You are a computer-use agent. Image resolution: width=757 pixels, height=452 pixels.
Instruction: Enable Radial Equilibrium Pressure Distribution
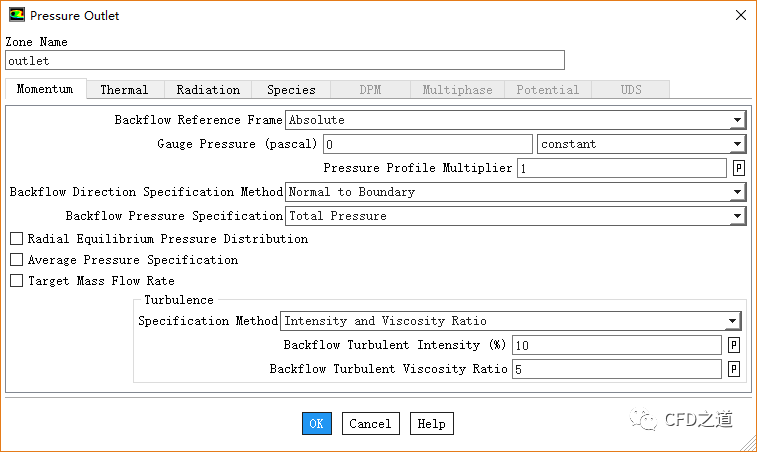coord(17,239)
